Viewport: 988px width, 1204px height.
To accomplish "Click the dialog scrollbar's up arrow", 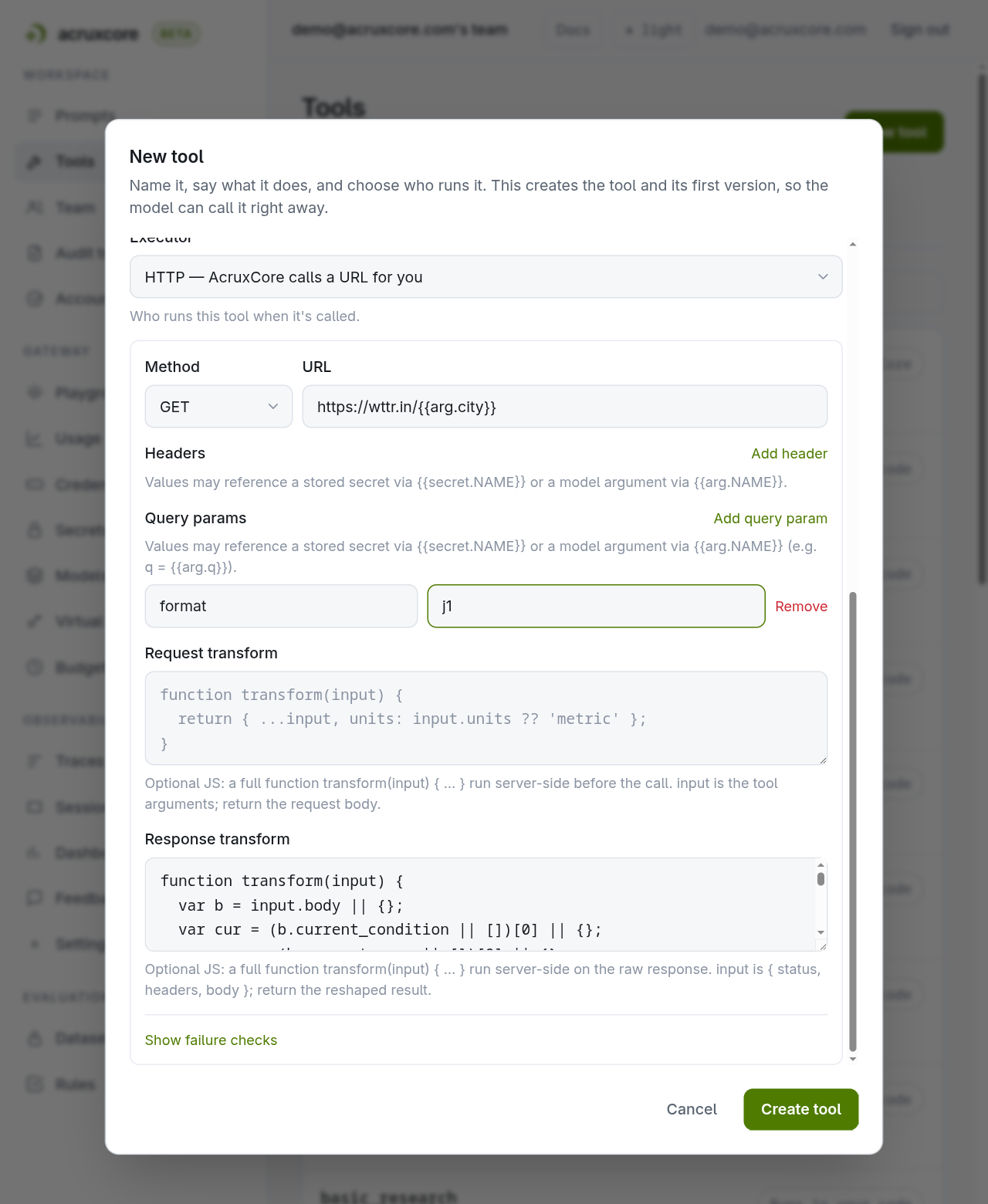I will [853, 244].
